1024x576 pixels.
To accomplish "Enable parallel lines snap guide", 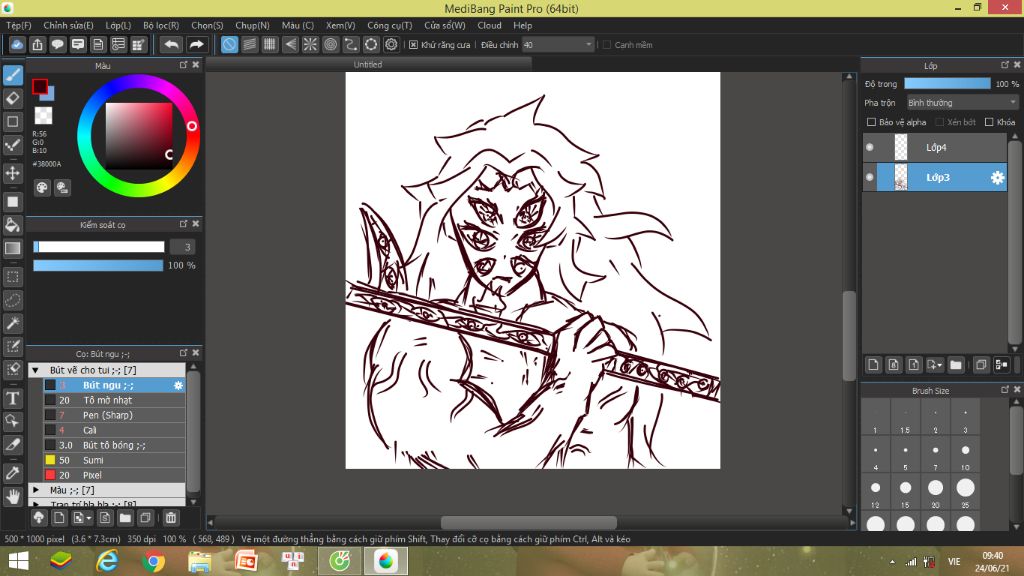I will 249,44.
